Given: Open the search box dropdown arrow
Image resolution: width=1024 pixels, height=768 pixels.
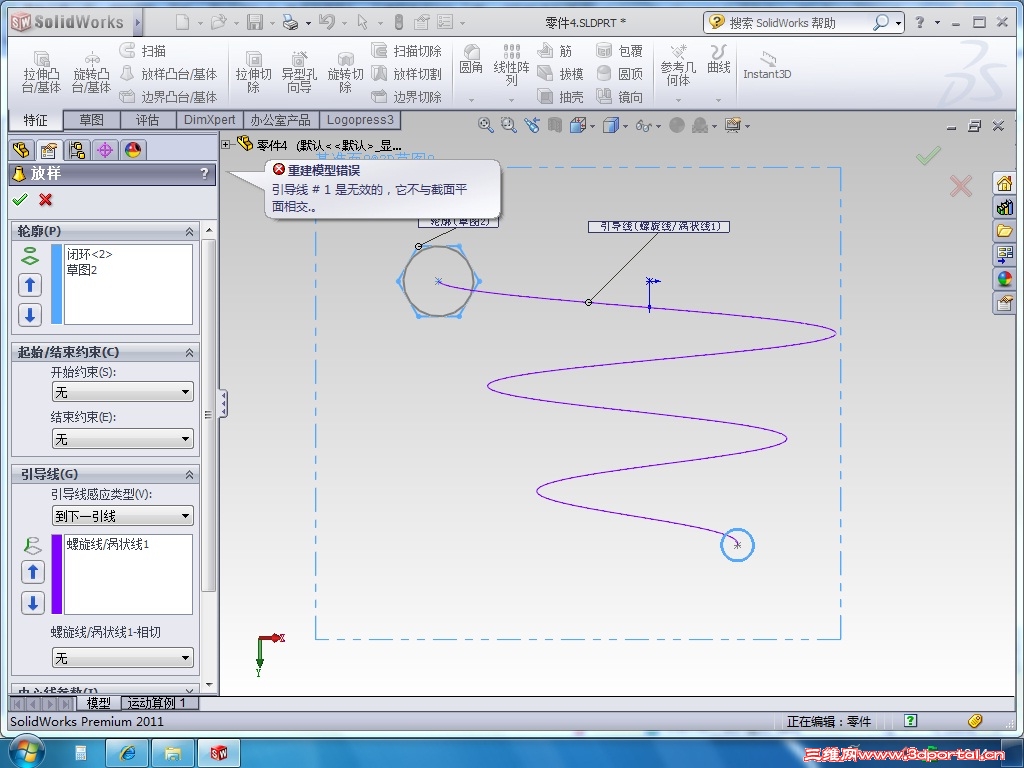Looking at the screenshot, I should [x=899, y=23].
